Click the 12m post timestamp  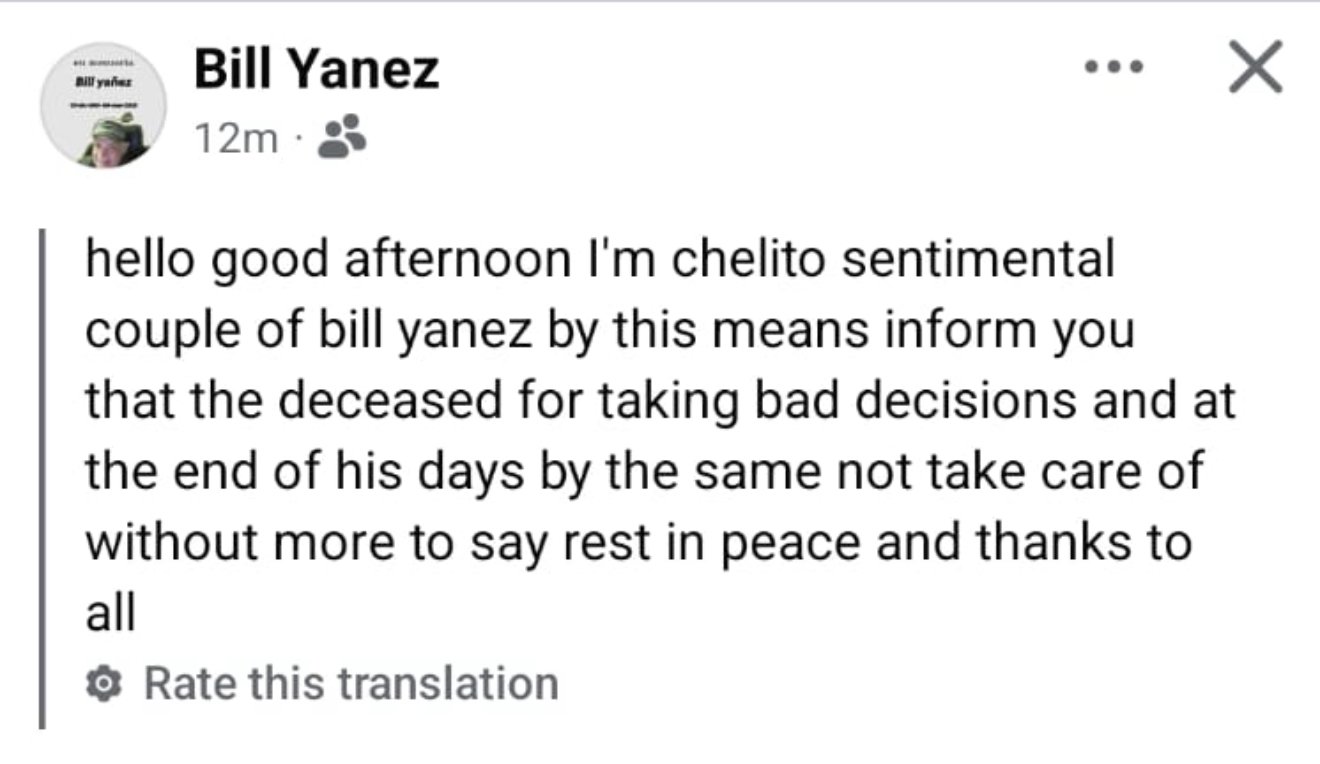(x=236, y=142)
